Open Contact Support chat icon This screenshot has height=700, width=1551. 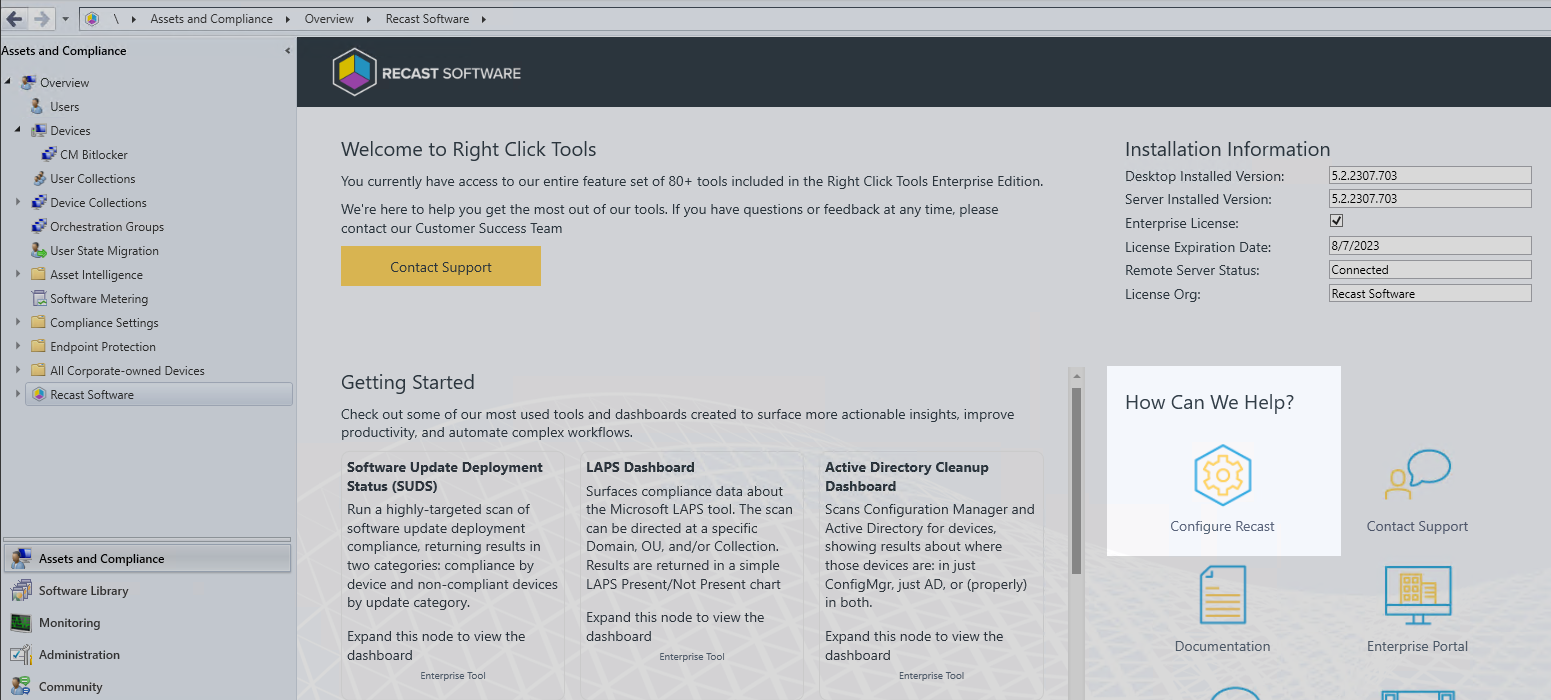pos(1417,475)
